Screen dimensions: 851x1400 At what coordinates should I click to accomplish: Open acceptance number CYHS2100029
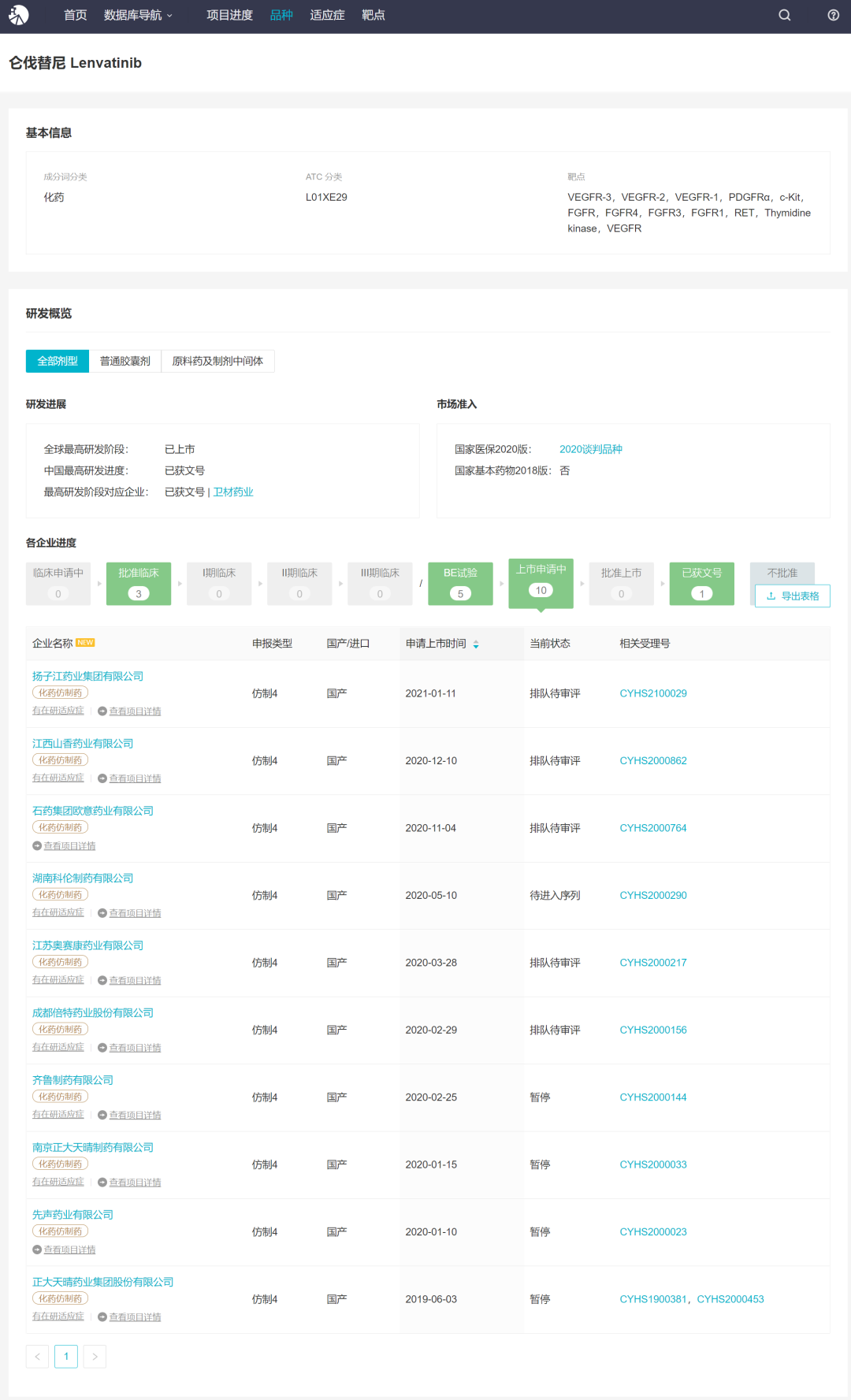[x=652, y=694]
